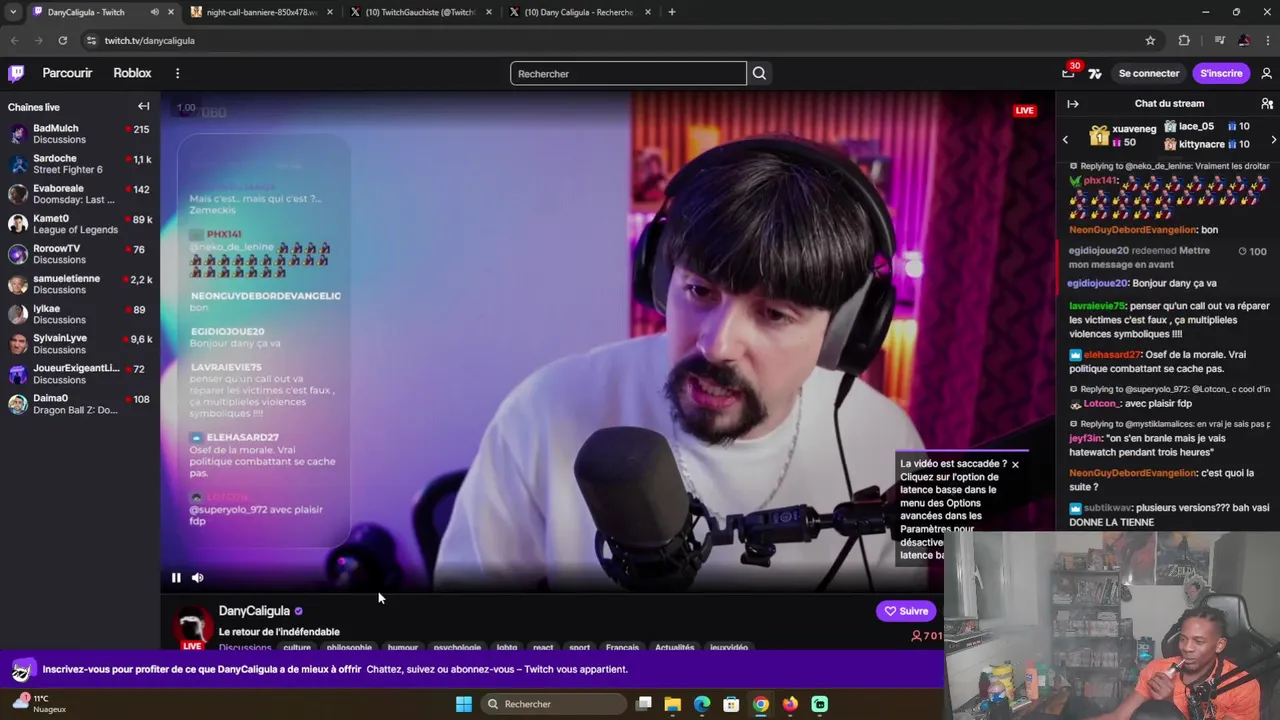
Task: Click Windows taskbar Rechercher box
Action: coord(552,704)
